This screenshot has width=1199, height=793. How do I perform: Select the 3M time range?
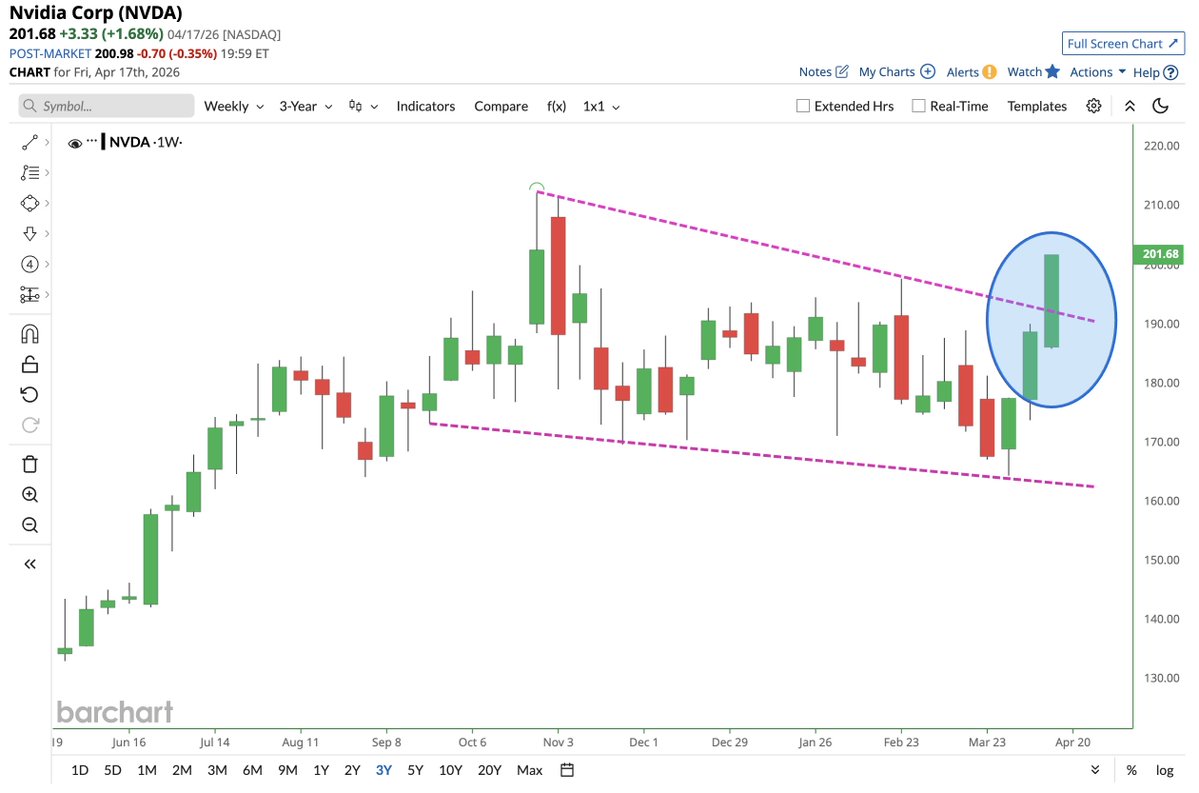tap(217, 770)
